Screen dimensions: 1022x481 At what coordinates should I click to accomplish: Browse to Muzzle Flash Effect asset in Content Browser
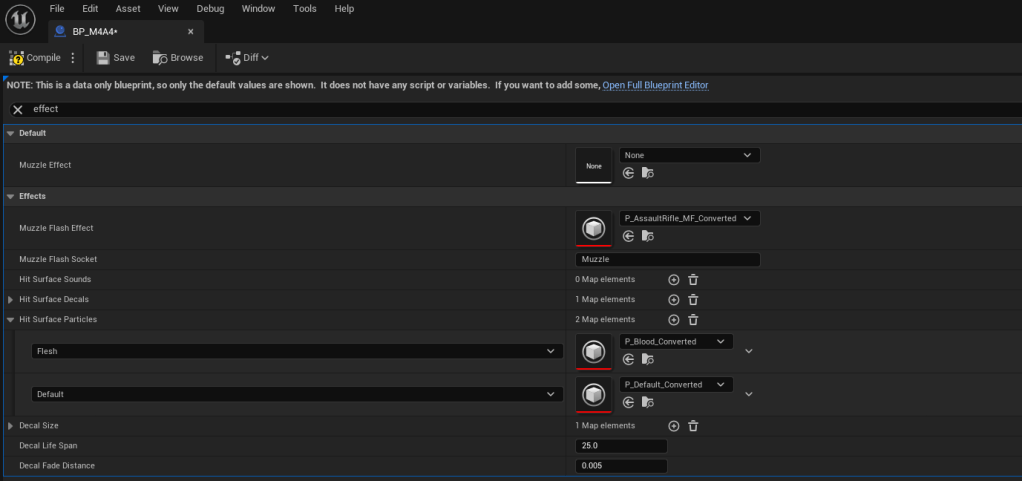tap(647, 236)
